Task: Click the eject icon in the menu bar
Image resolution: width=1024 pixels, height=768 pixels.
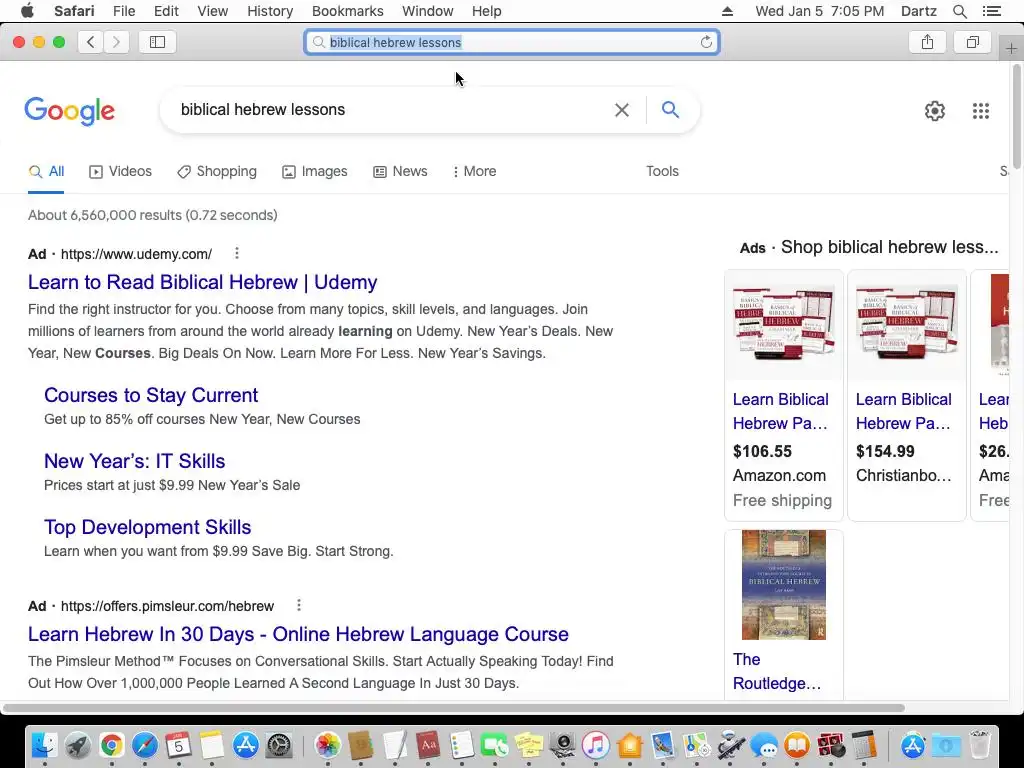Action: [727, 11]
